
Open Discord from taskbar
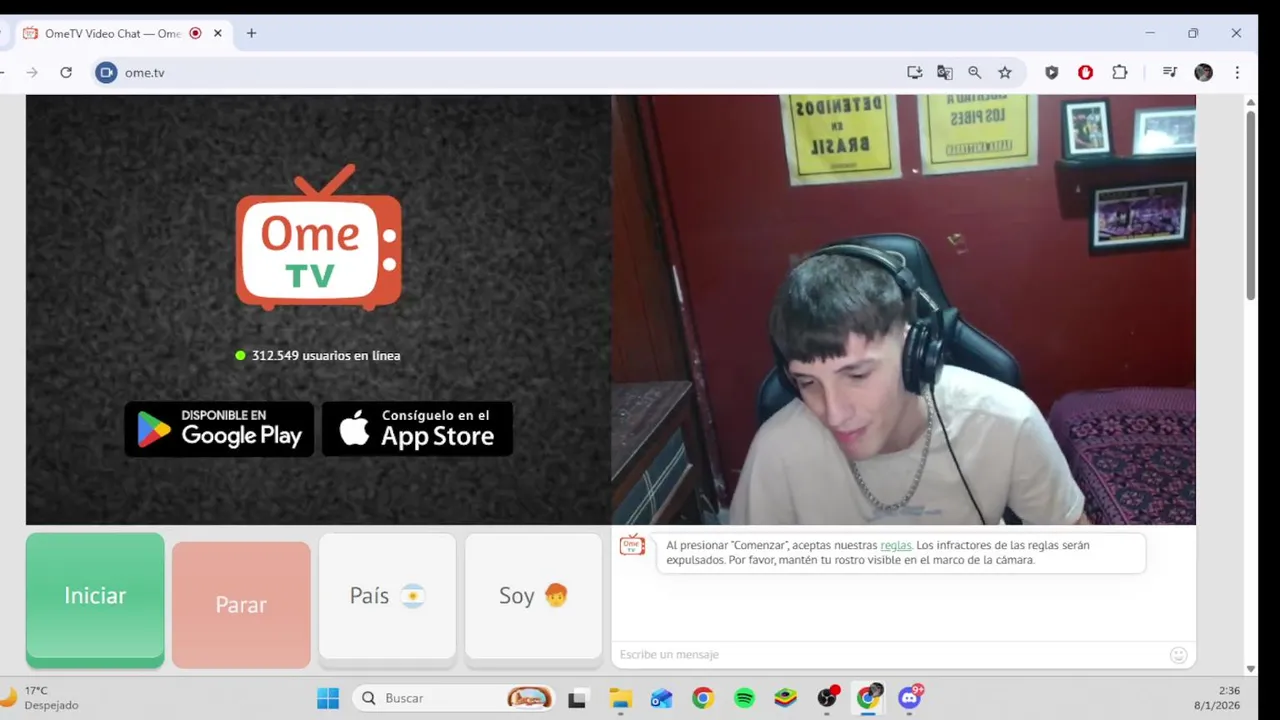coord(910,698)
